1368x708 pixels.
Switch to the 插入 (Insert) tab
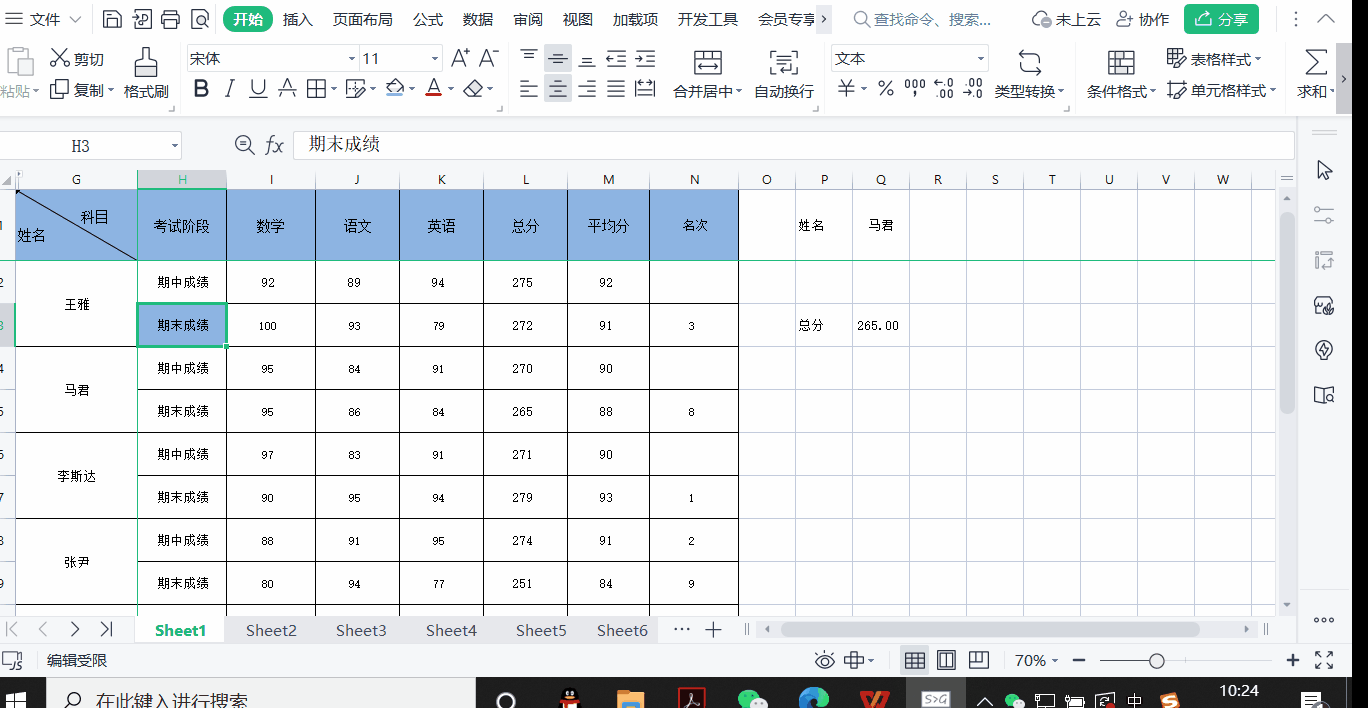coord(298,19)
